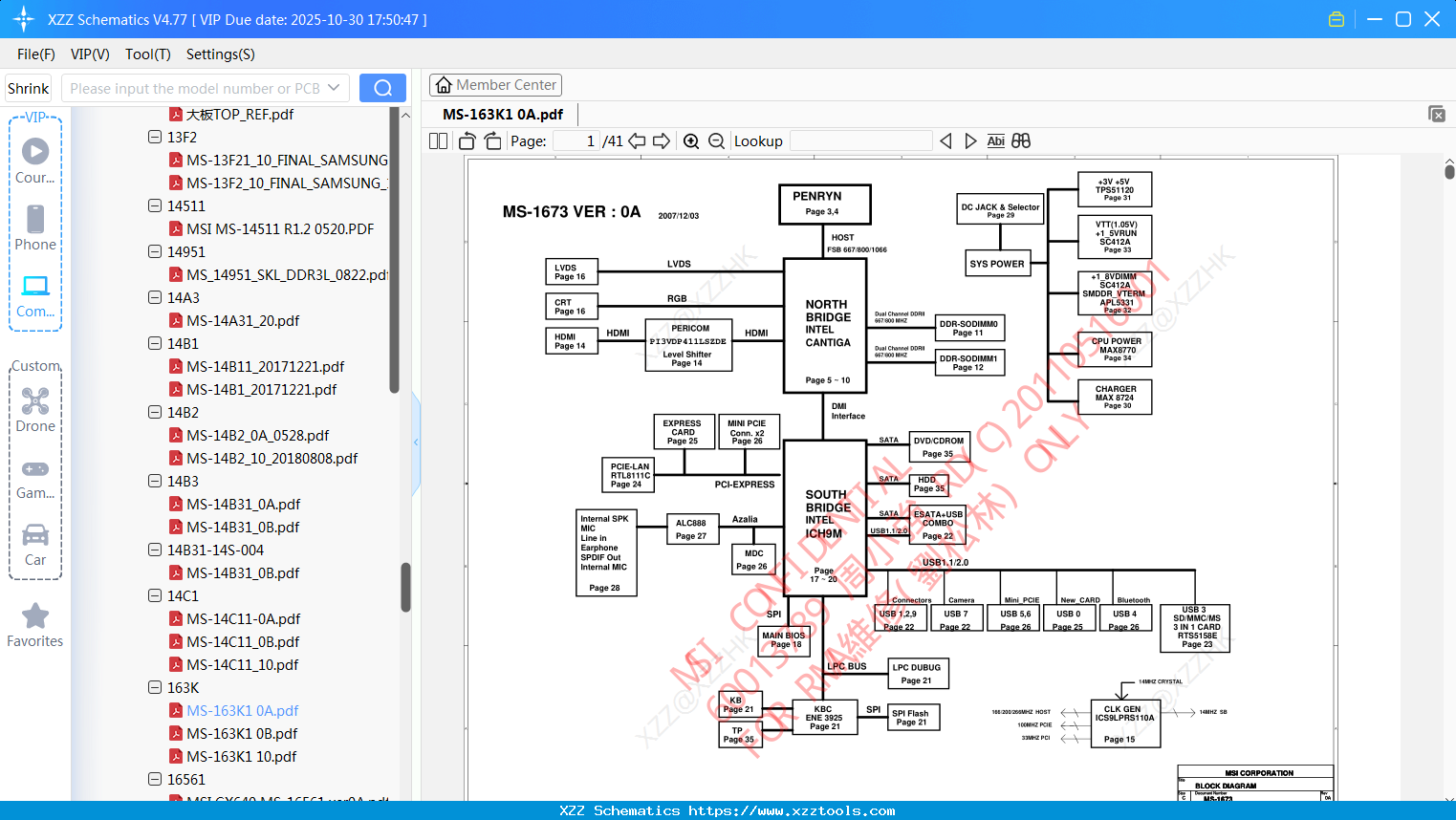Screen dimensions: 1456x820
Task: Click the file panel collapse handle
Action: [416, 442]
